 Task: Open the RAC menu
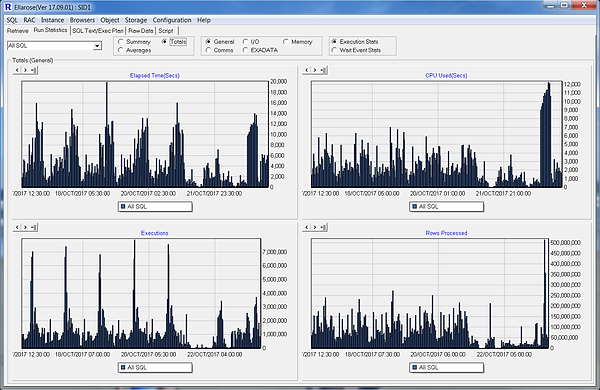29,20
